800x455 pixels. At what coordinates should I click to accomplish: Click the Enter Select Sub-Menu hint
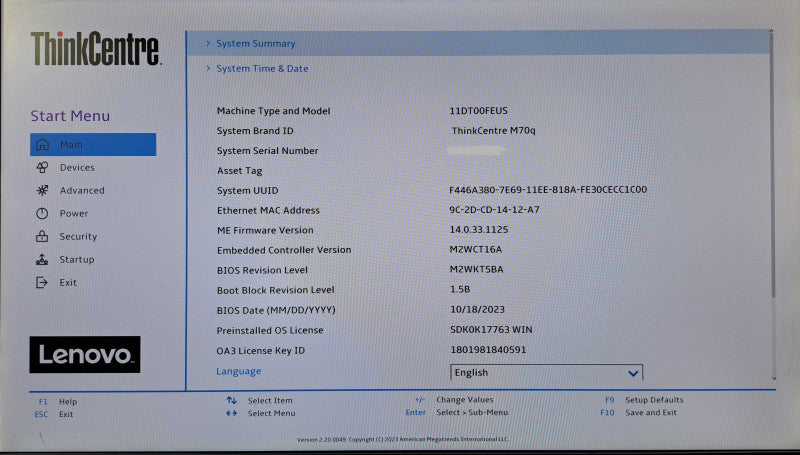(x=457, y=413)
